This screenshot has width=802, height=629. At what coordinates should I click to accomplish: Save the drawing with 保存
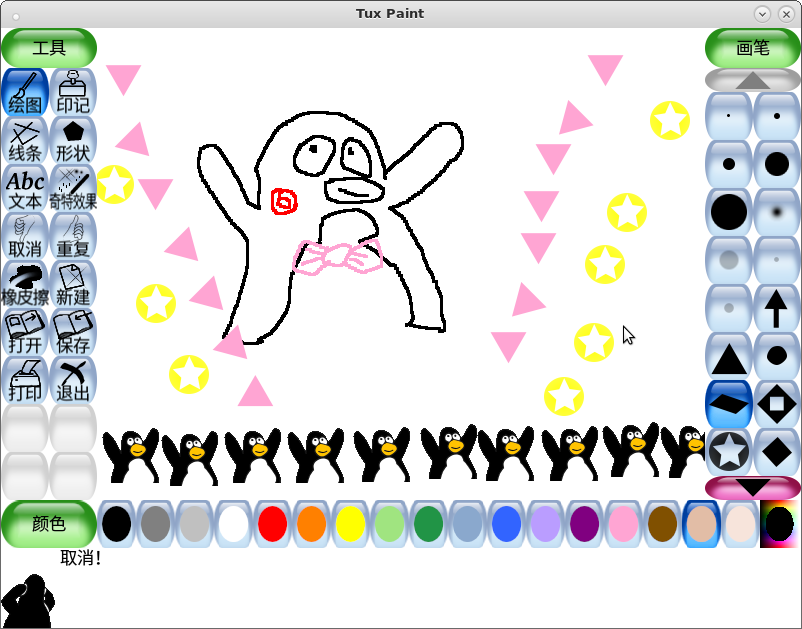73,332
